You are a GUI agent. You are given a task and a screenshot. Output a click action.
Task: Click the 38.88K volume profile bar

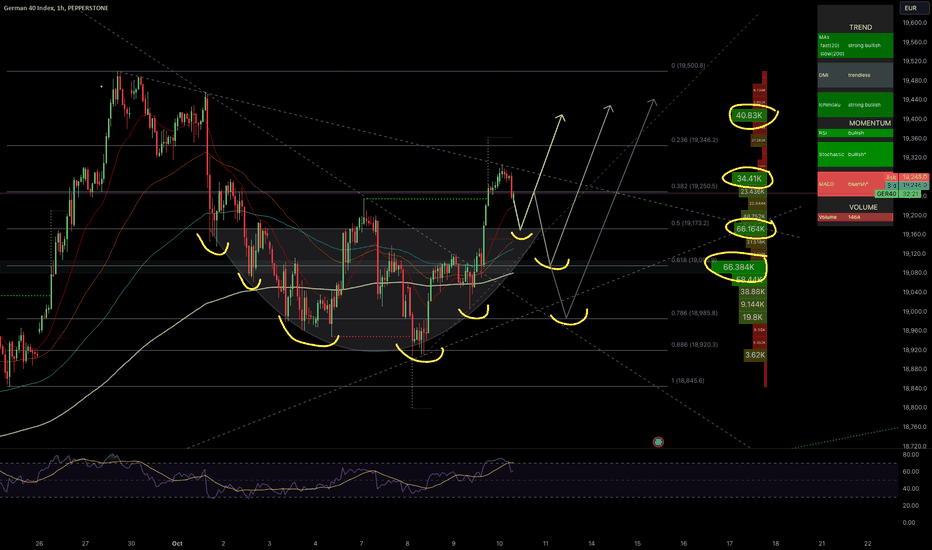(x=752, y=292)
